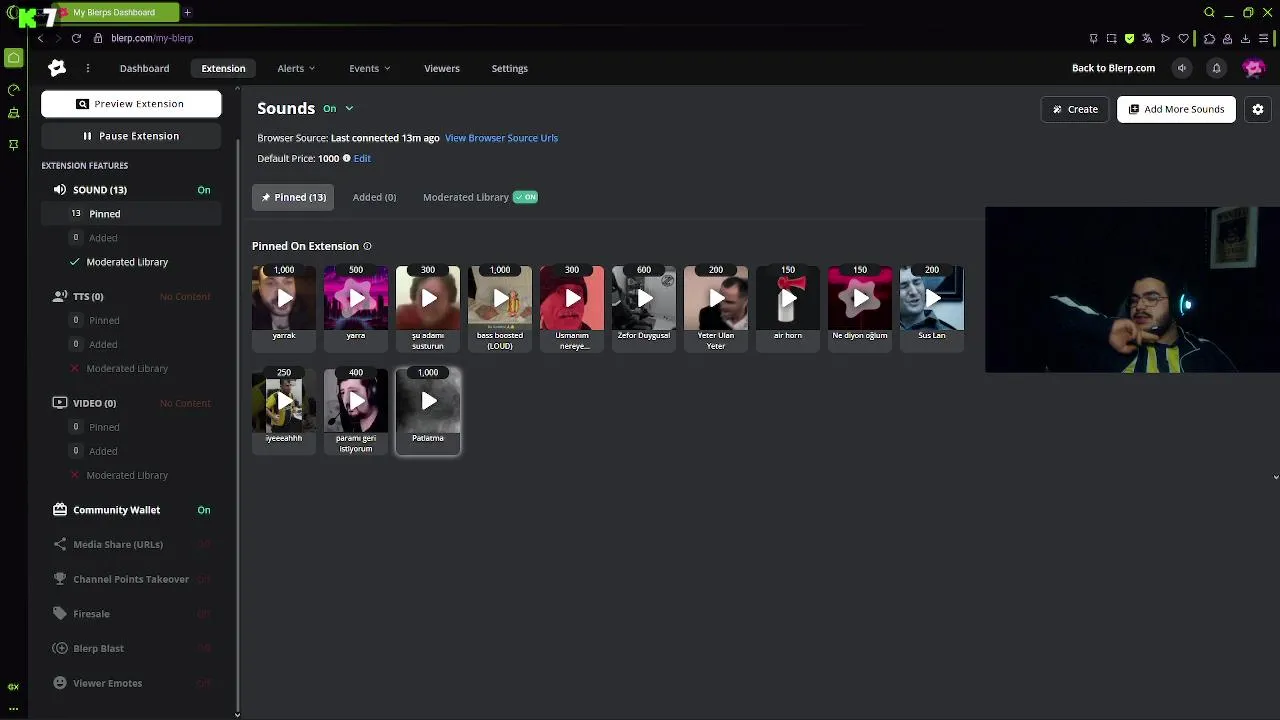Click Add More Sounds button
The height and width of the screenshot is (720, 1280).
(x=1176, y=109)
